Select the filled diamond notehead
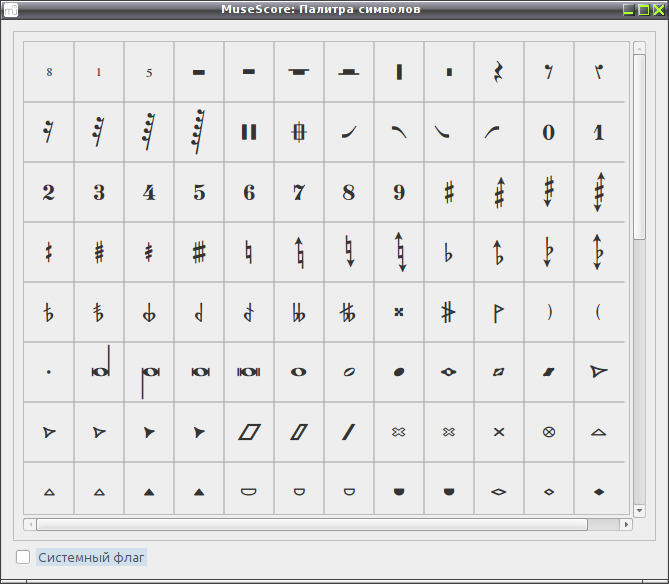669x584 pixels. pyautogui.click(x=599, y=492)
